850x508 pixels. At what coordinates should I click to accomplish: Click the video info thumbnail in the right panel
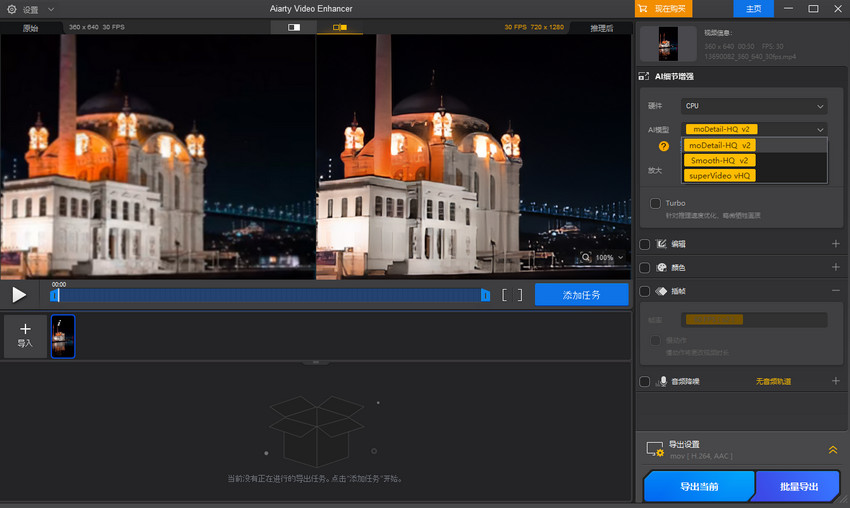[x=668, y=43]
